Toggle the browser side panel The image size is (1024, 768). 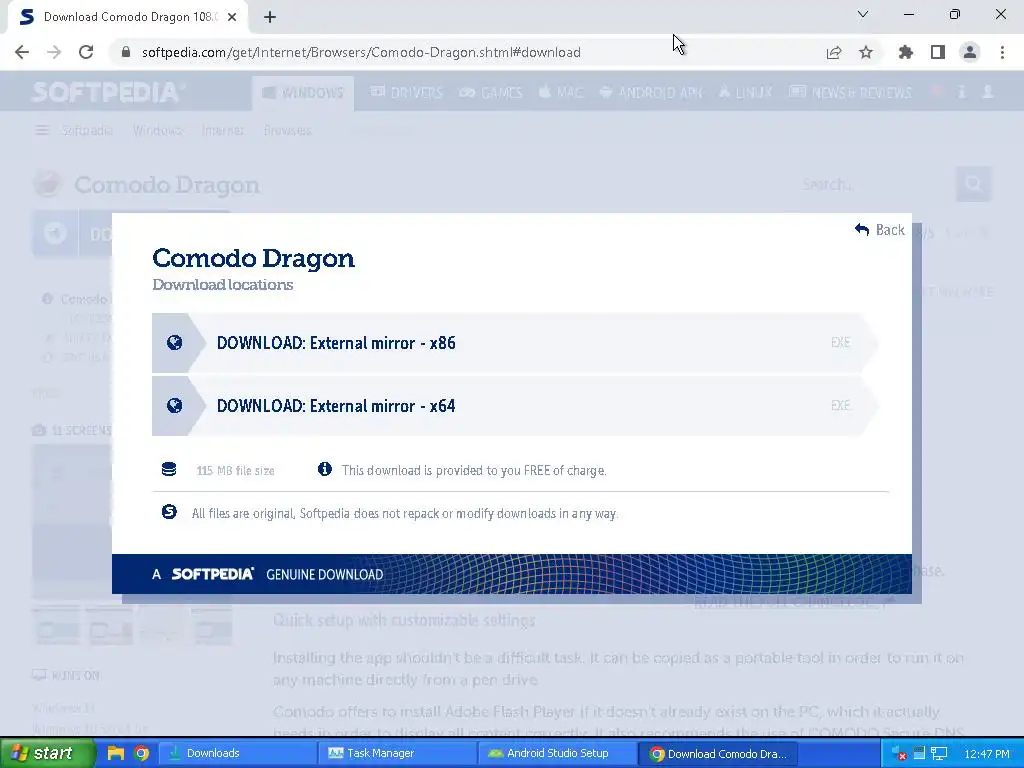938,52
